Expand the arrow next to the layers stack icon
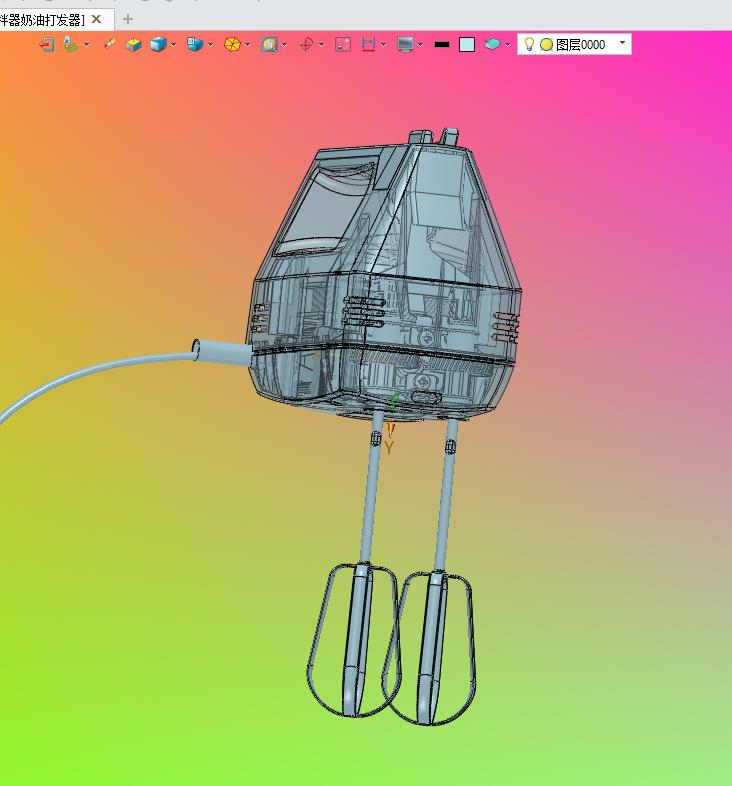The height and width of the screenshot is (786, 732). pyautogui.click(x=507, y=44)
